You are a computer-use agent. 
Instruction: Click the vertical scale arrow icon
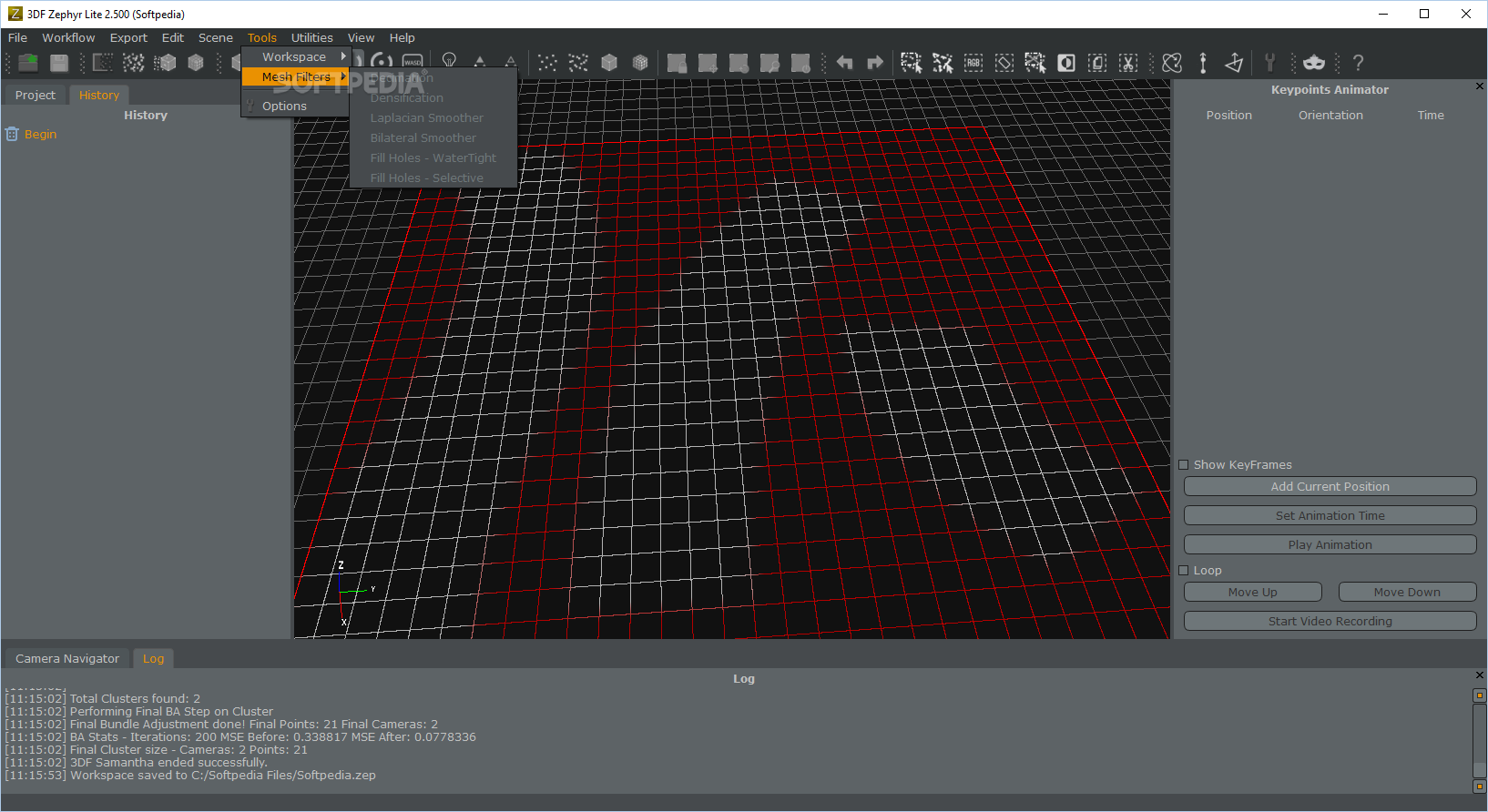point(1203,63)
